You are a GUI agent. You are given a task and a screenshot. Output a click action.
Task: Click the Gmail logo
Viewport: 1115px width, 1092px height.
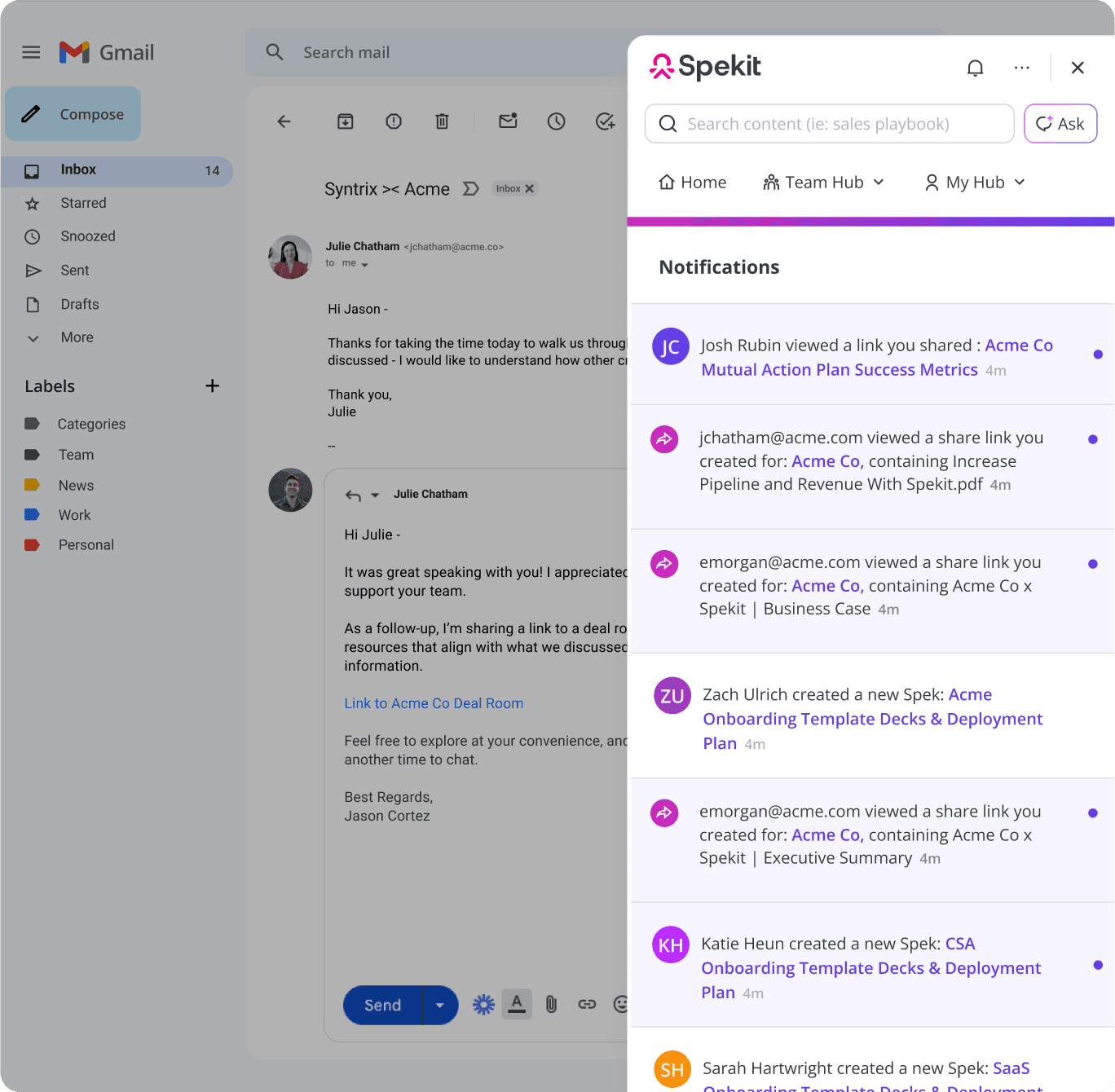[107, 52]
